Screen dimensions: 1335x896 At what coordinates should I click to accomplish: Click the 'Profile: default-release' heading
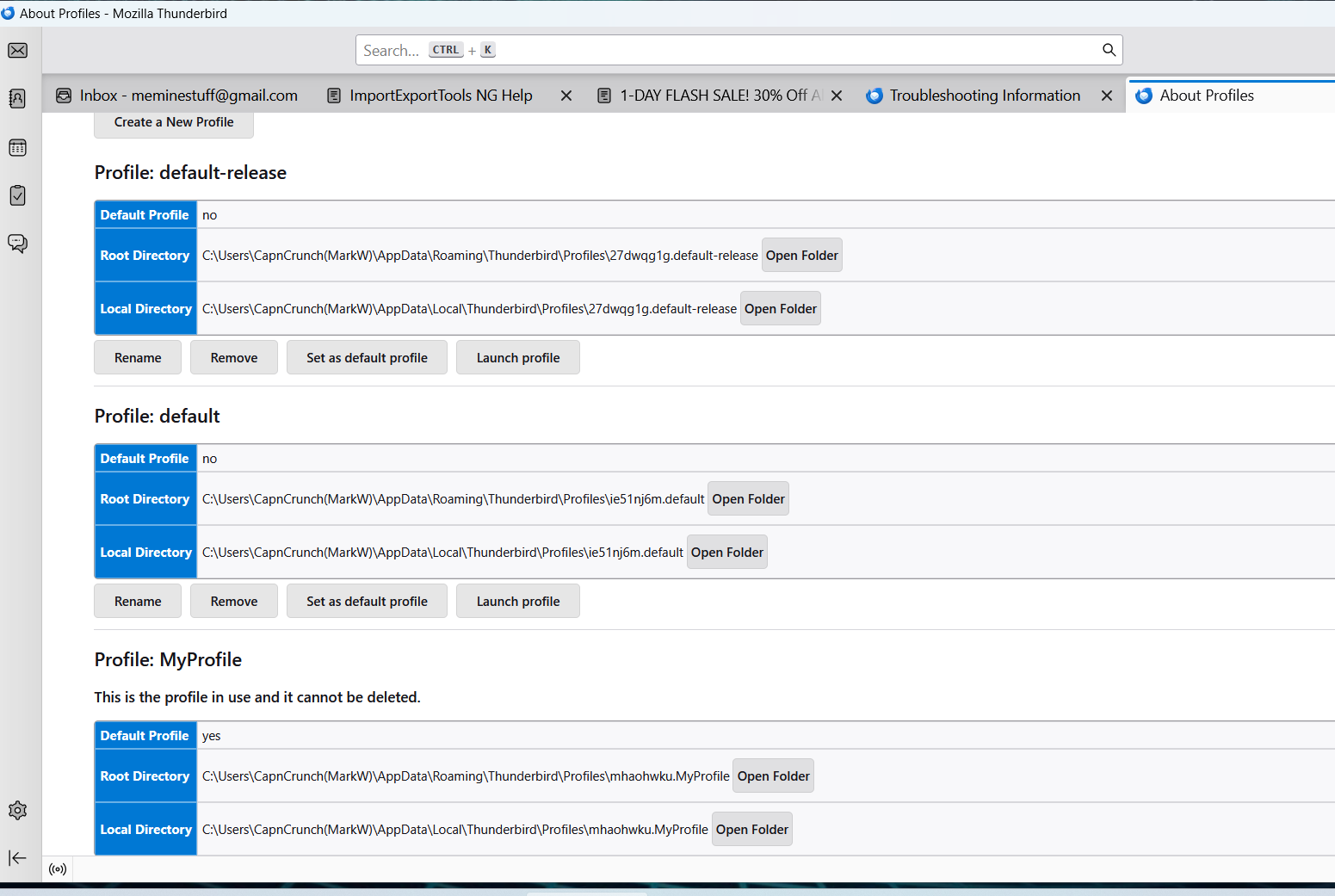tap(190, 173)
